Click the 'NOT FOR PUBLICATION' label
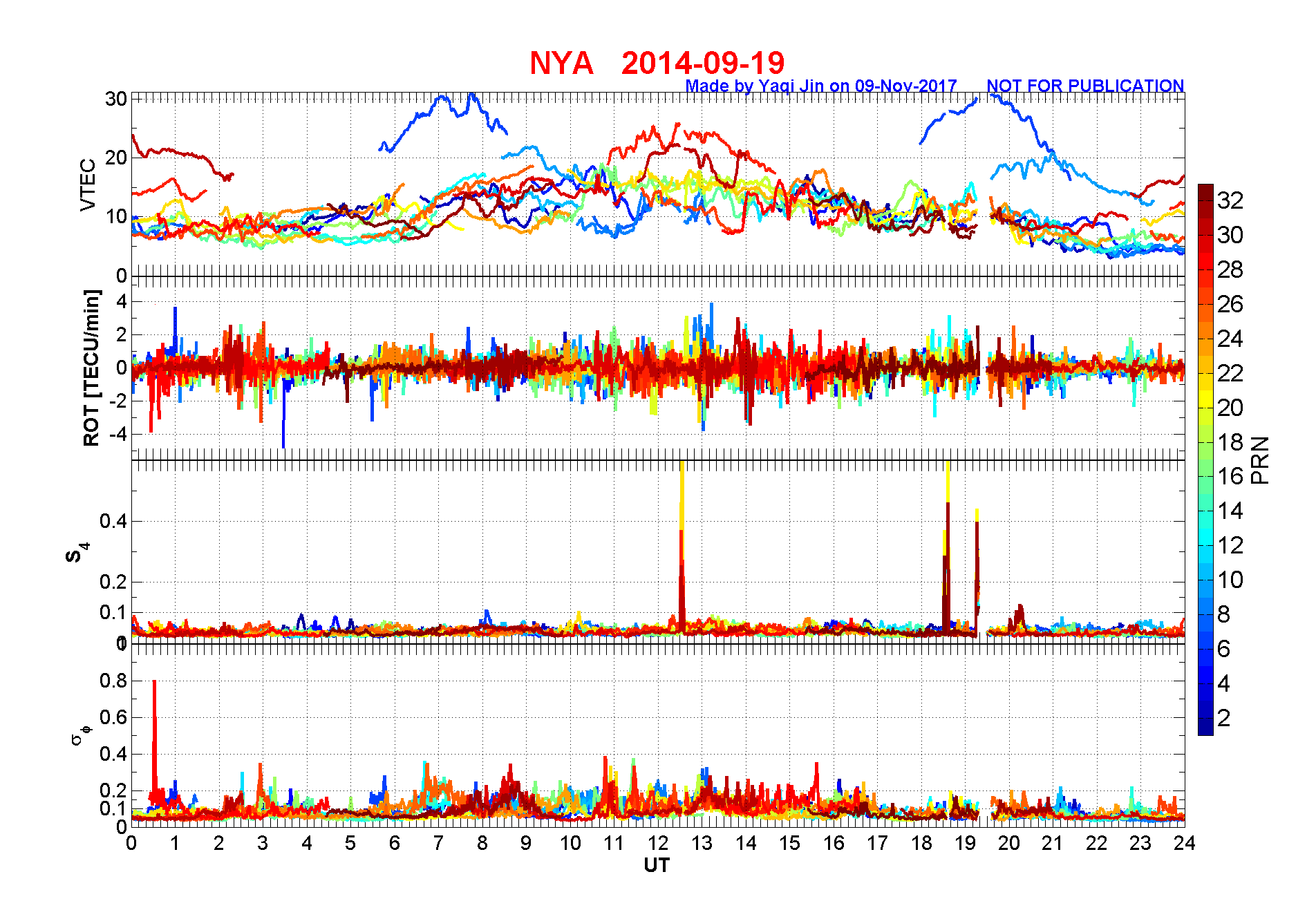The image size is (1316, 919). tap(1085, 86)
